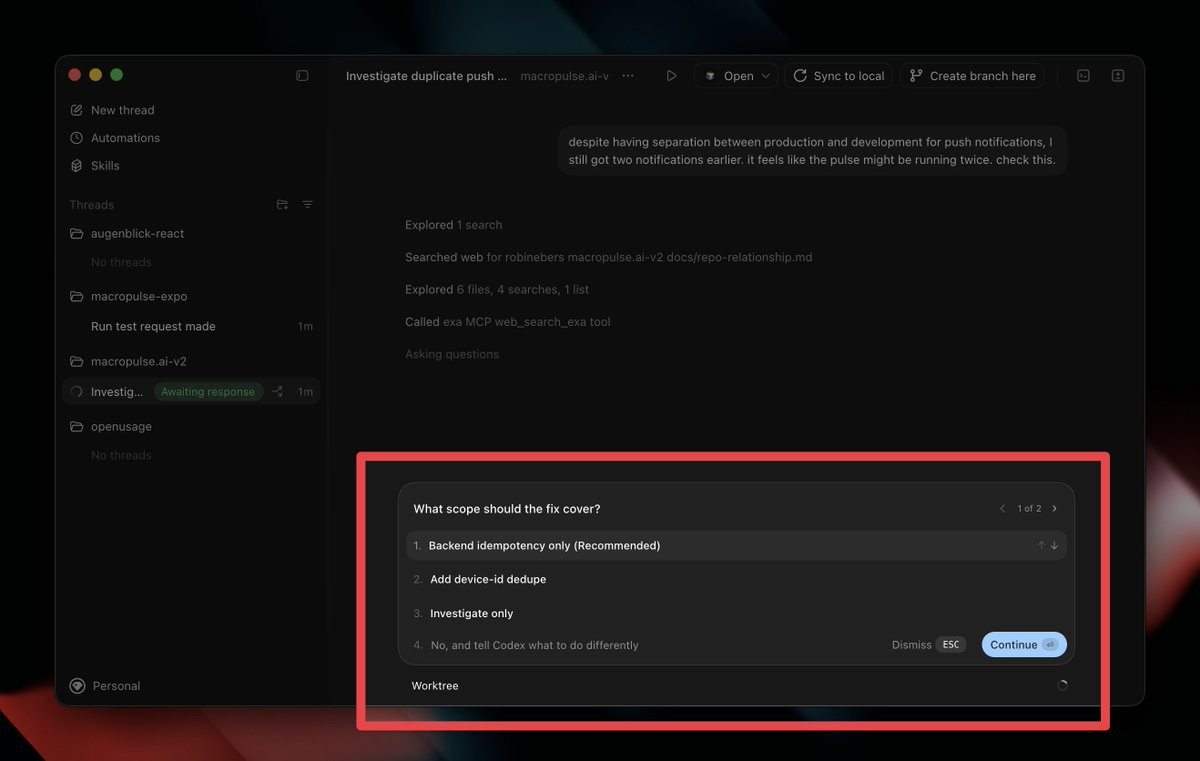The width and height of the screenshot is (1200, 761).
Task: Click the rightmost header panel icon
Action: pos(1118,76)
